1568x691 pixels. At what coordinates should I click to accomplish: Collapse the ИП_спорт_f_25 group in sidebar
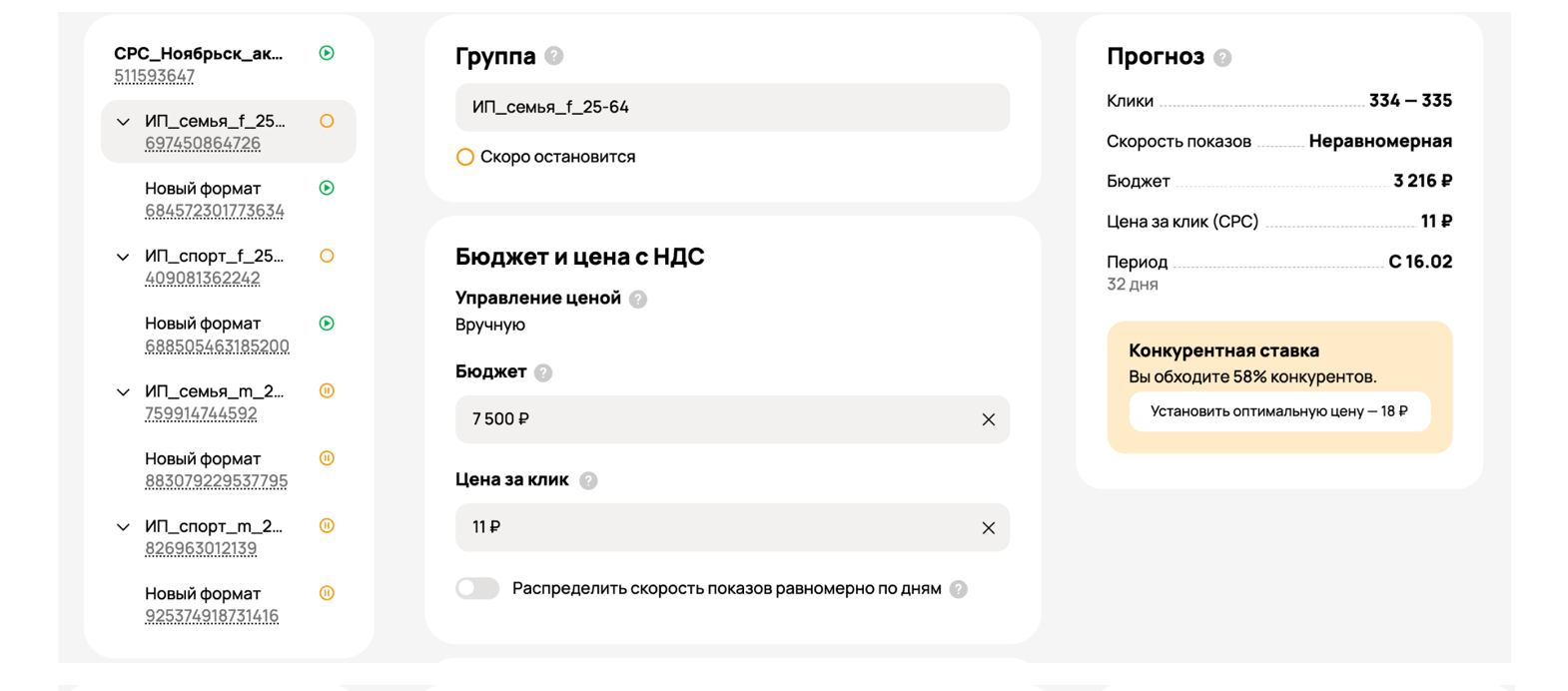123,257
